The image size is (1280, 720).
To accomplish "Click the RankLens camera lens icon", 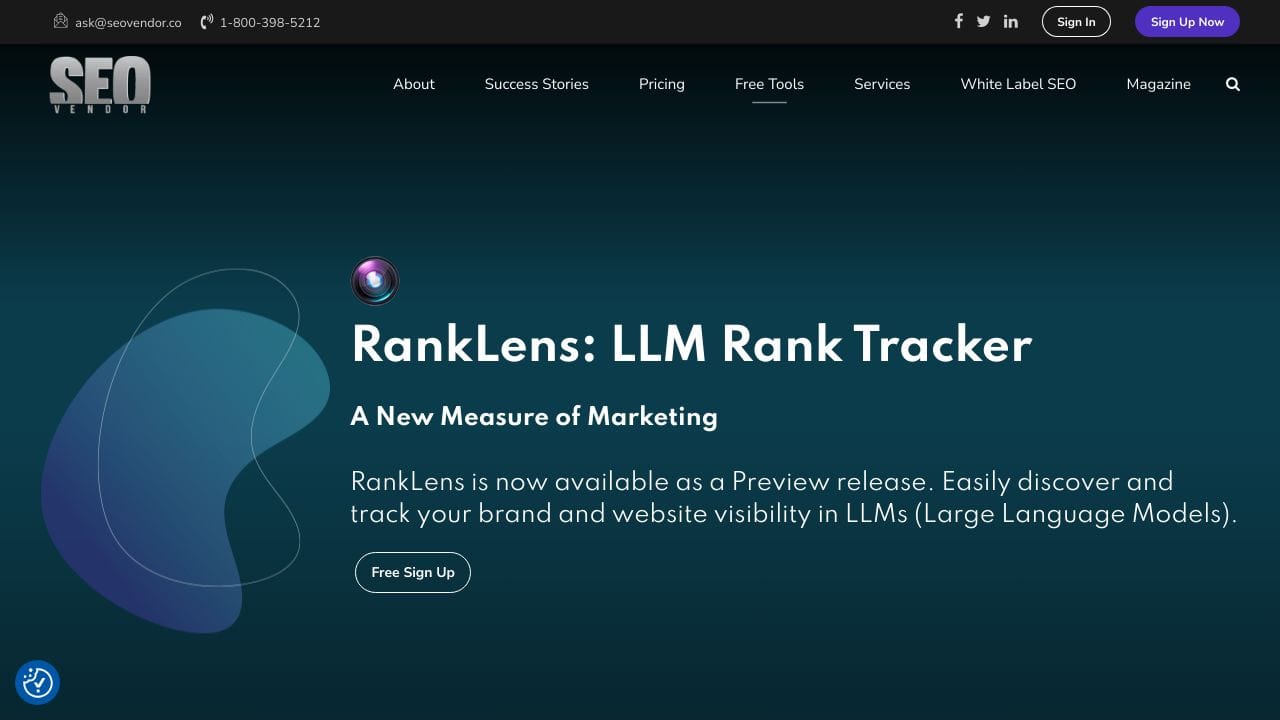I will (375, 281).
